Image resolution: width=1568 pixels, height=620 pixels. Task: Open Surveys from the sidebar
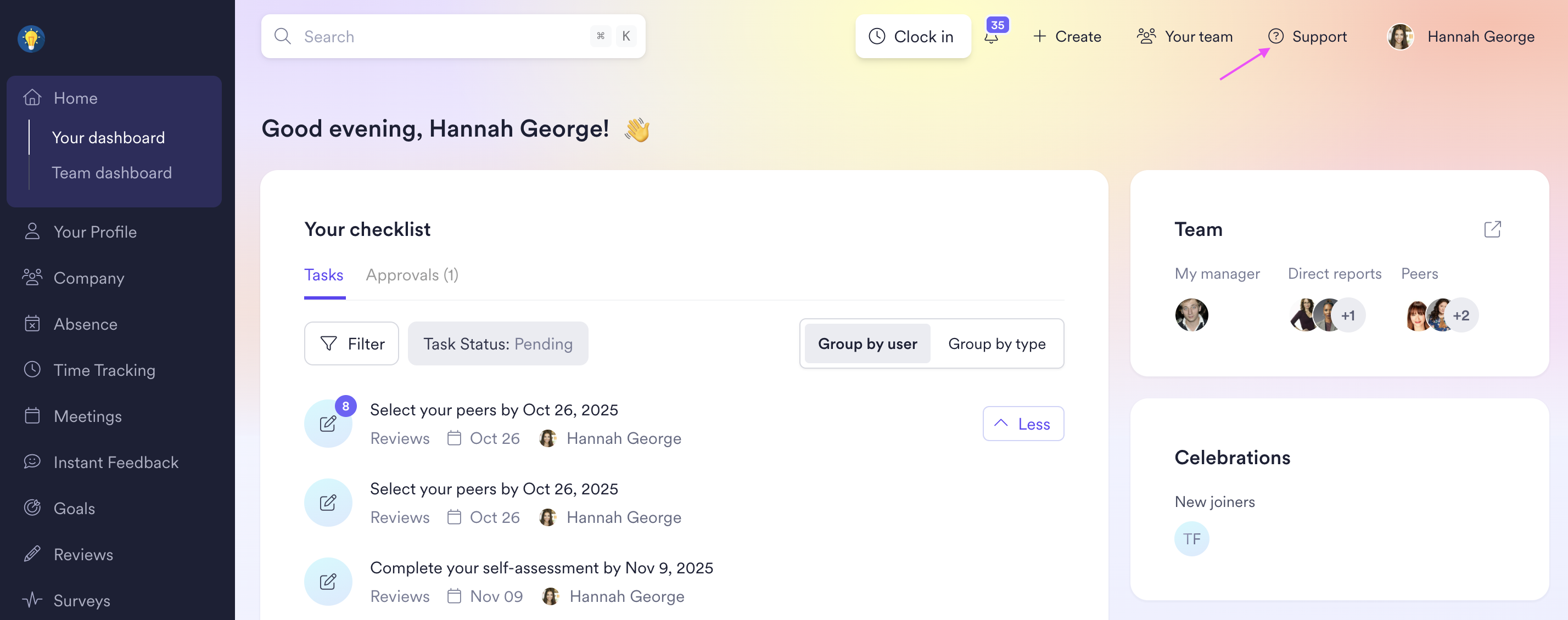pyautogui.click(x=82, y=600)
